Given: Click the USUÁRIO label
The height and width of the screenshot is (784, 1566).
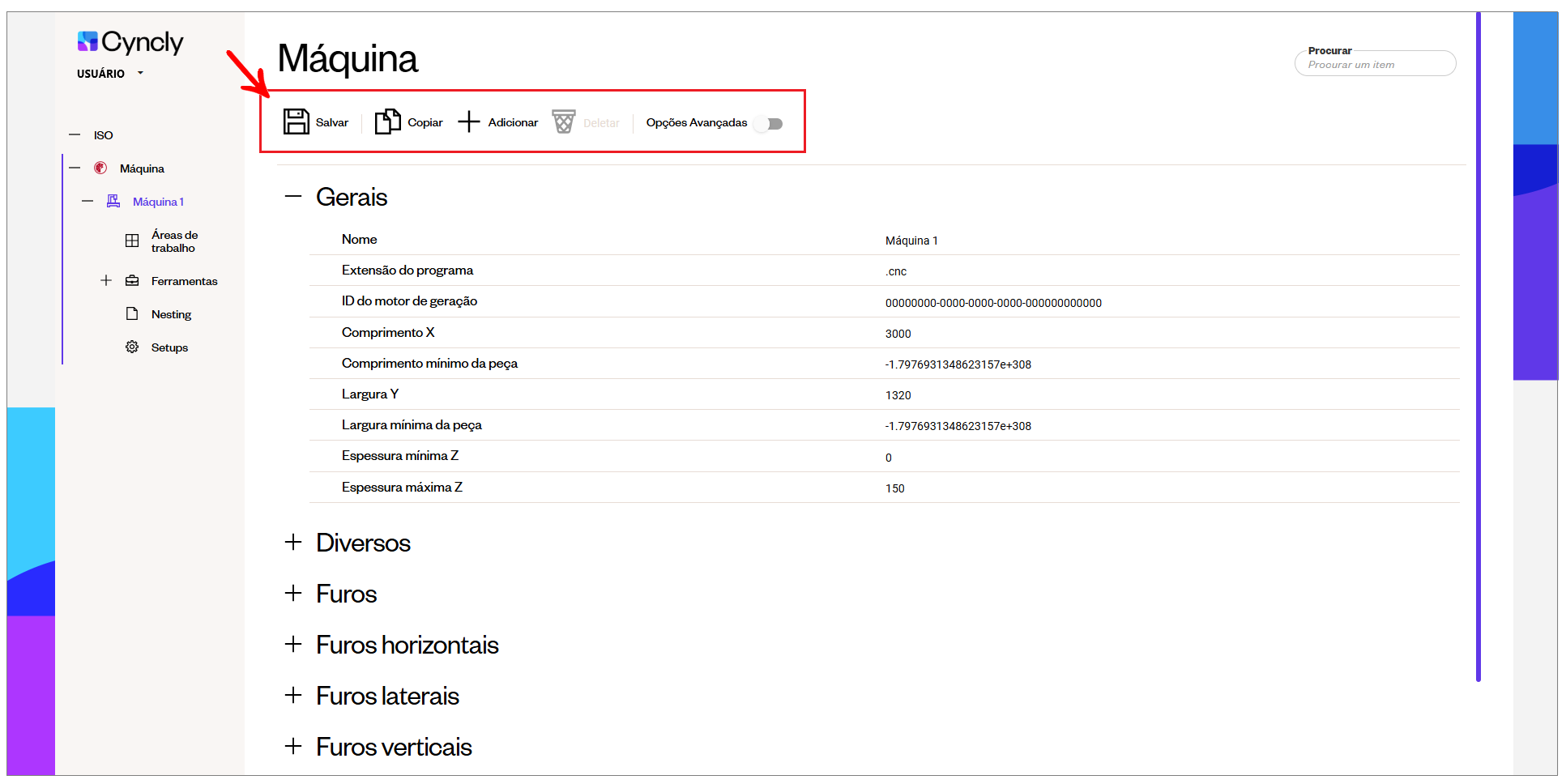Looking at the screenshot, I should point(100,74).
